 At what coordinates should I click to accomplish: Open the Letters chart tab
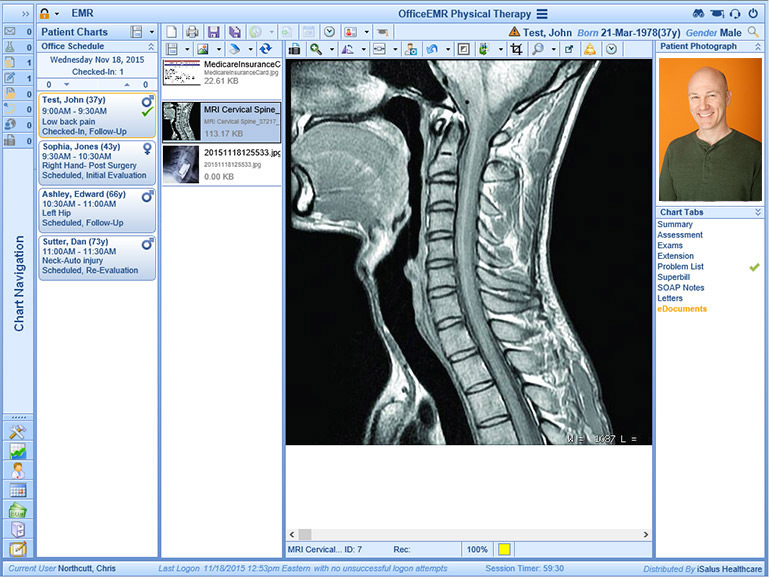[x=670, y=298]
